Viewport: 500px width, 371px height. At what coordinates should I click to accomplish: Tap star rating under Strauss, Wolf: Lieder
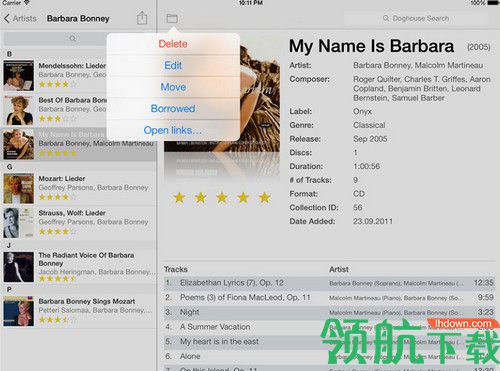point(57,231)
